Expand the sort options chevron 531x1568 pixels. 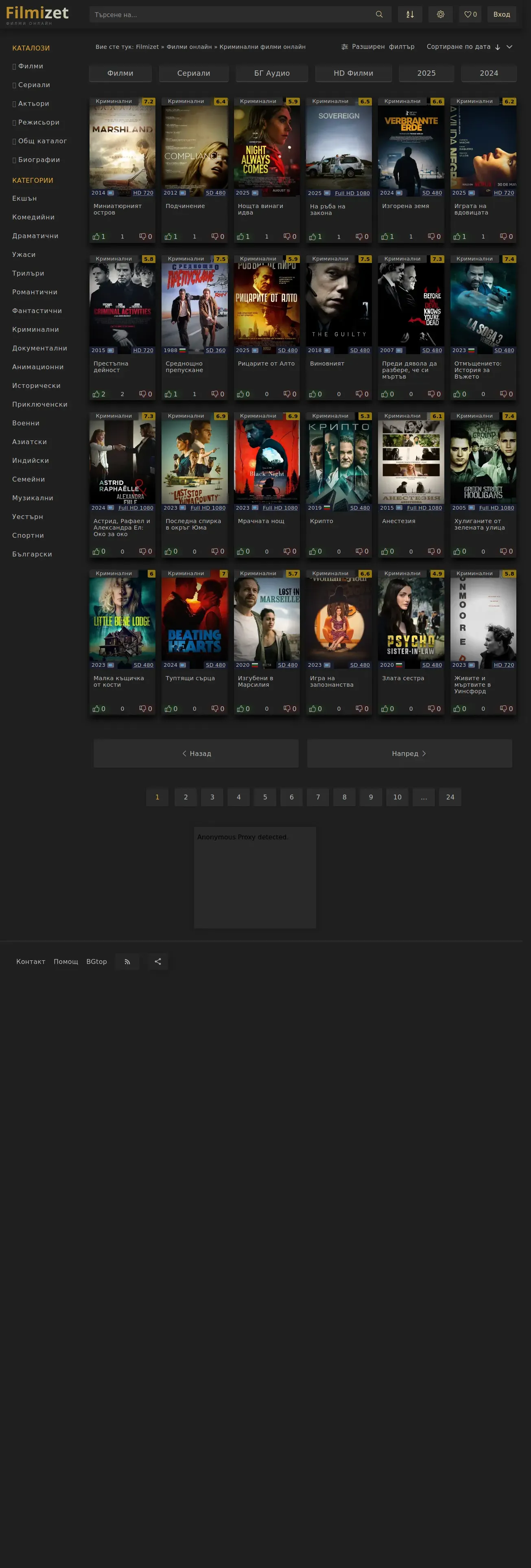(x=510, y=47)
